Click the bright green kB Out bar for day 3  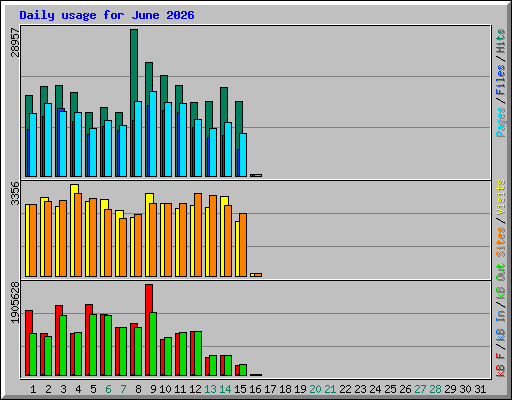tap(63, 345)
